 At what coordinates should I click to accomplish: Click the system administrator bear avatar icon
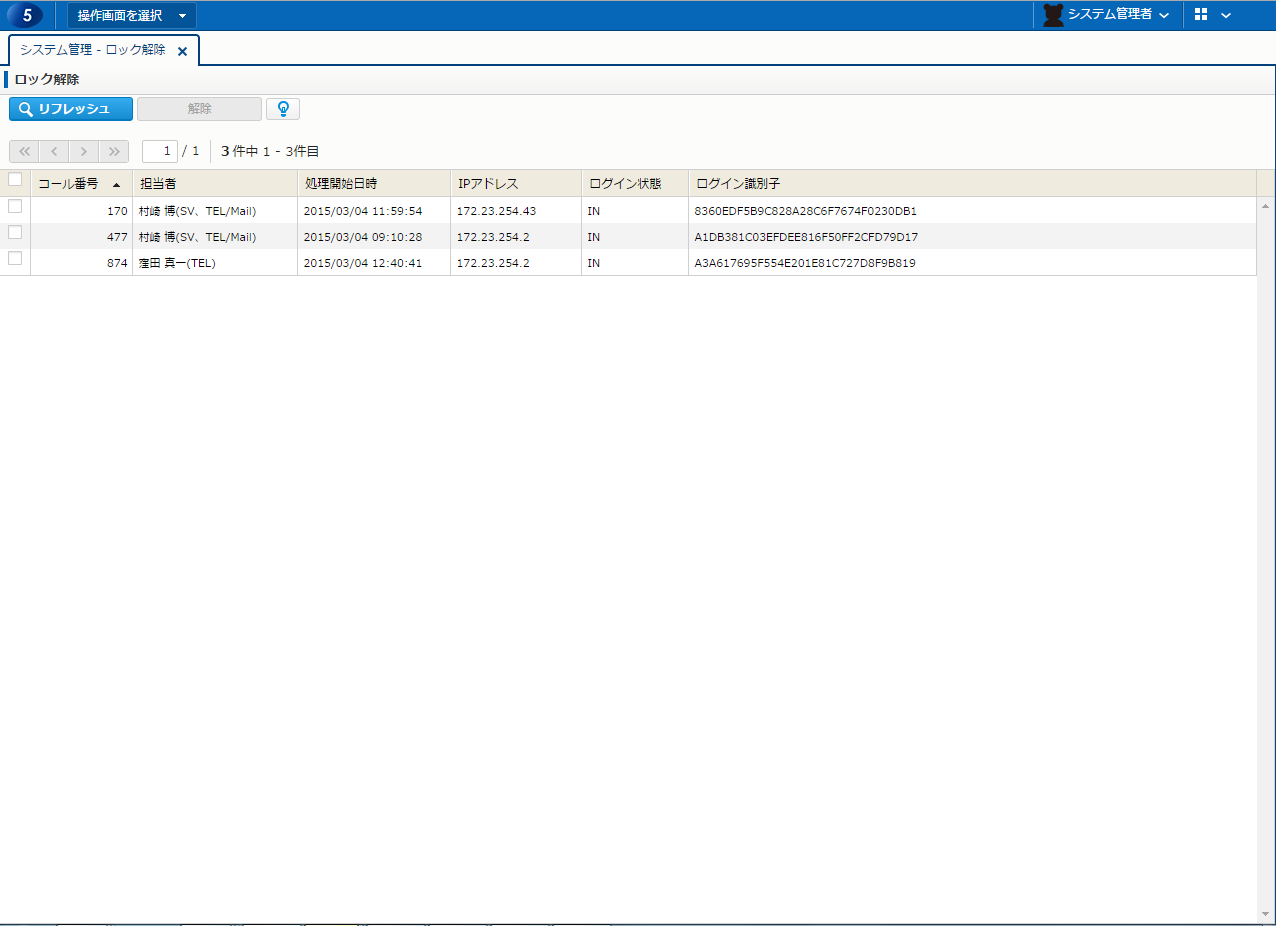click(x=1053, y=15)
